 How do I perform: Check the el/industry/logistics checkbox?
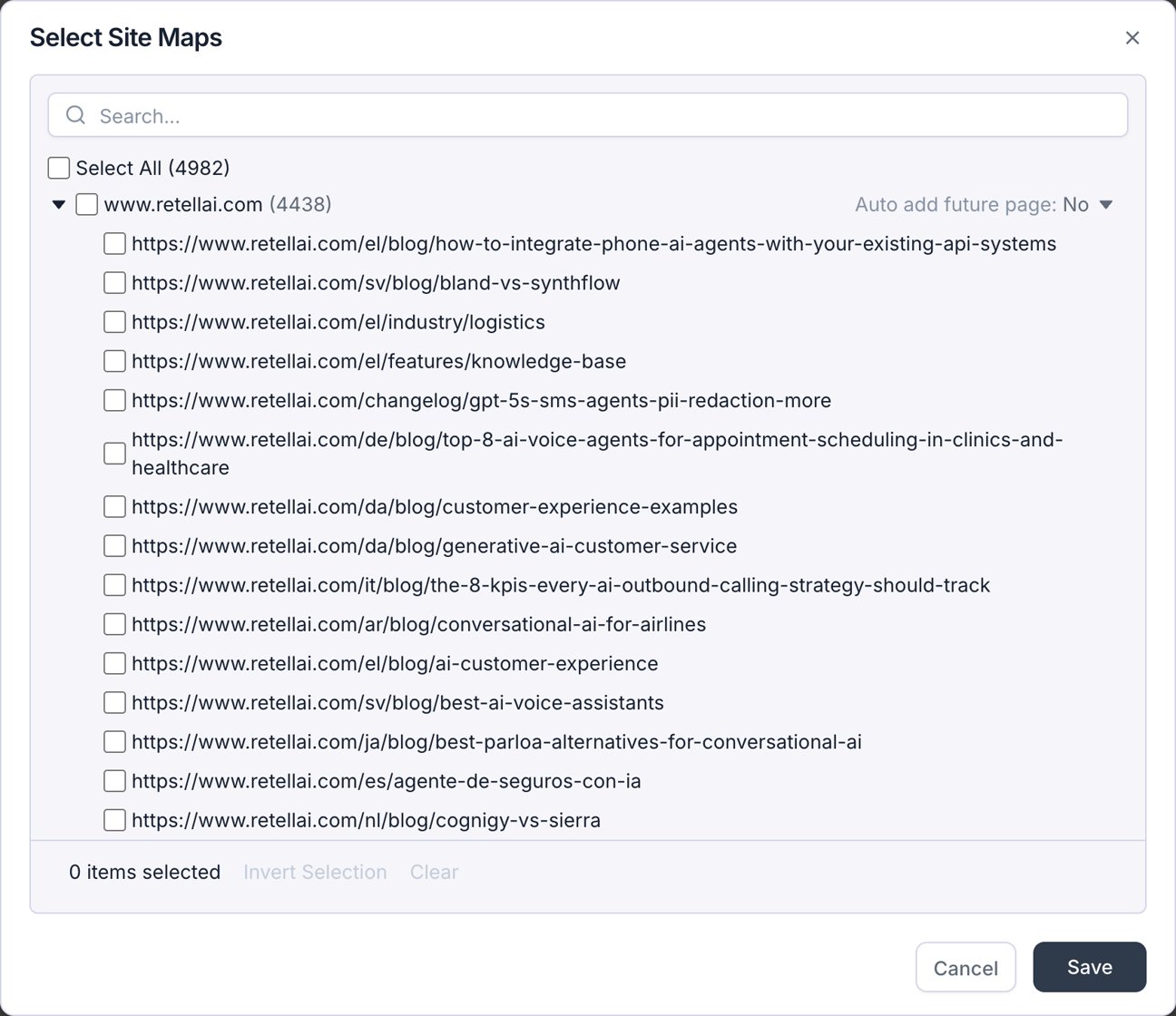[114, 322]
